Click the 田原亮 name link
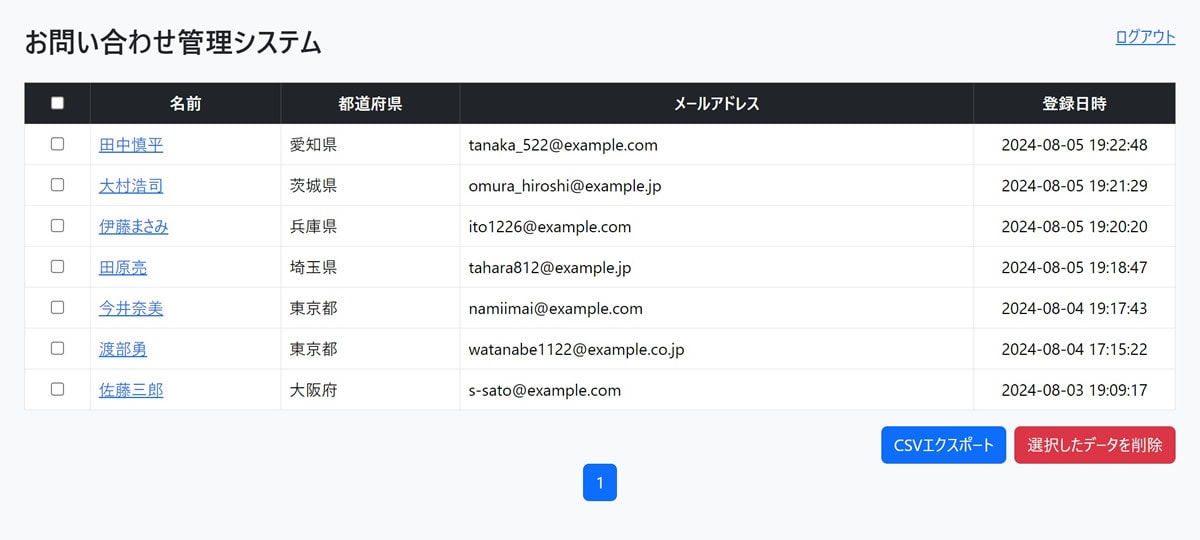 pos(123,268)
